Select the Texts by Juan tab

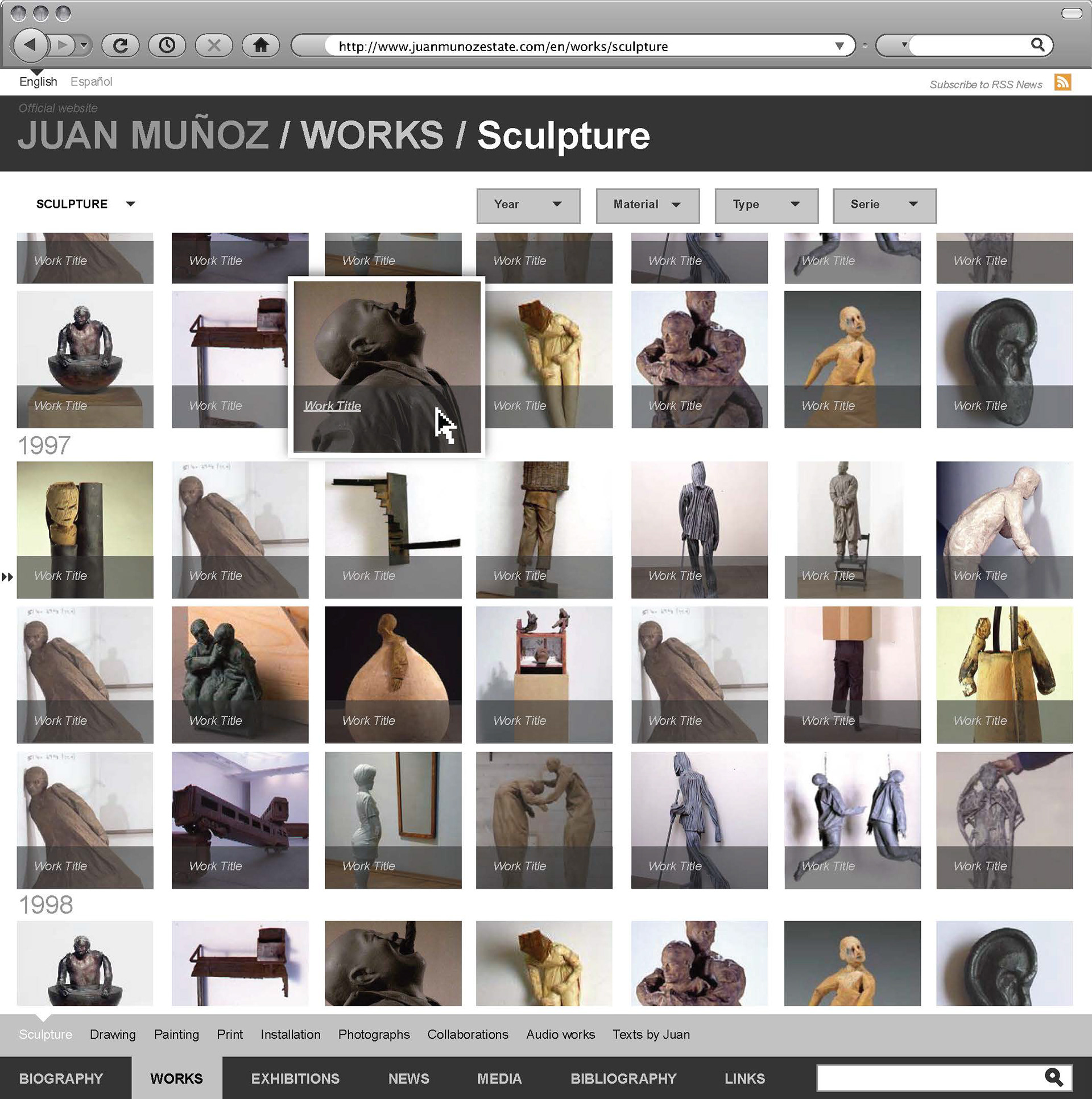pyautogui.click(x=651, y=1034)
